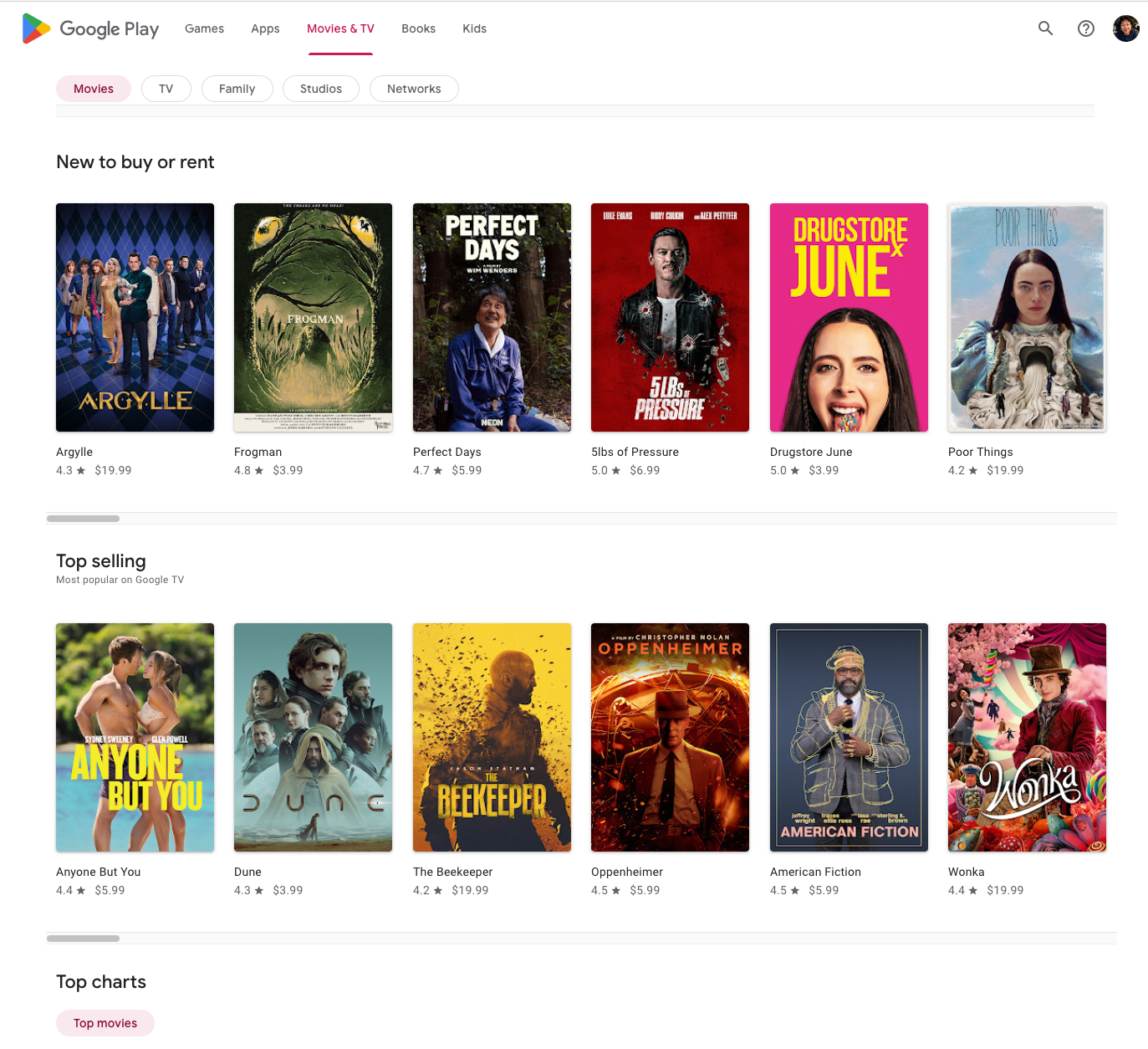The width and height of the screenshot is (1148, 1049).
Task: Click the Frogman 4.8 star rating
Action: (248, 470)
